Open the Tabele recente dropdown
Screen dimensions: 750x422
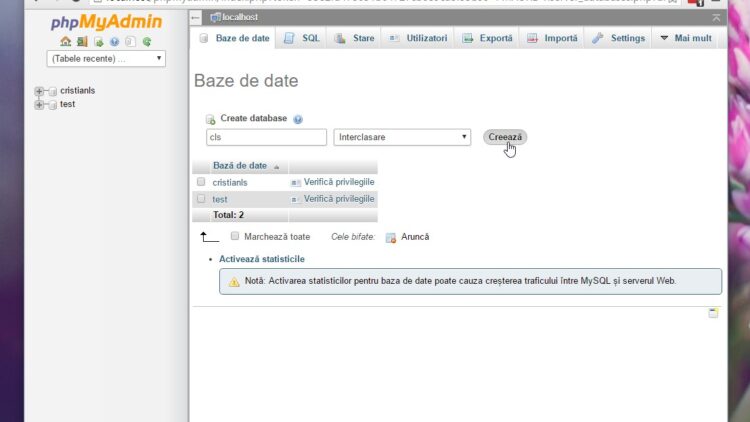point(105,59)
